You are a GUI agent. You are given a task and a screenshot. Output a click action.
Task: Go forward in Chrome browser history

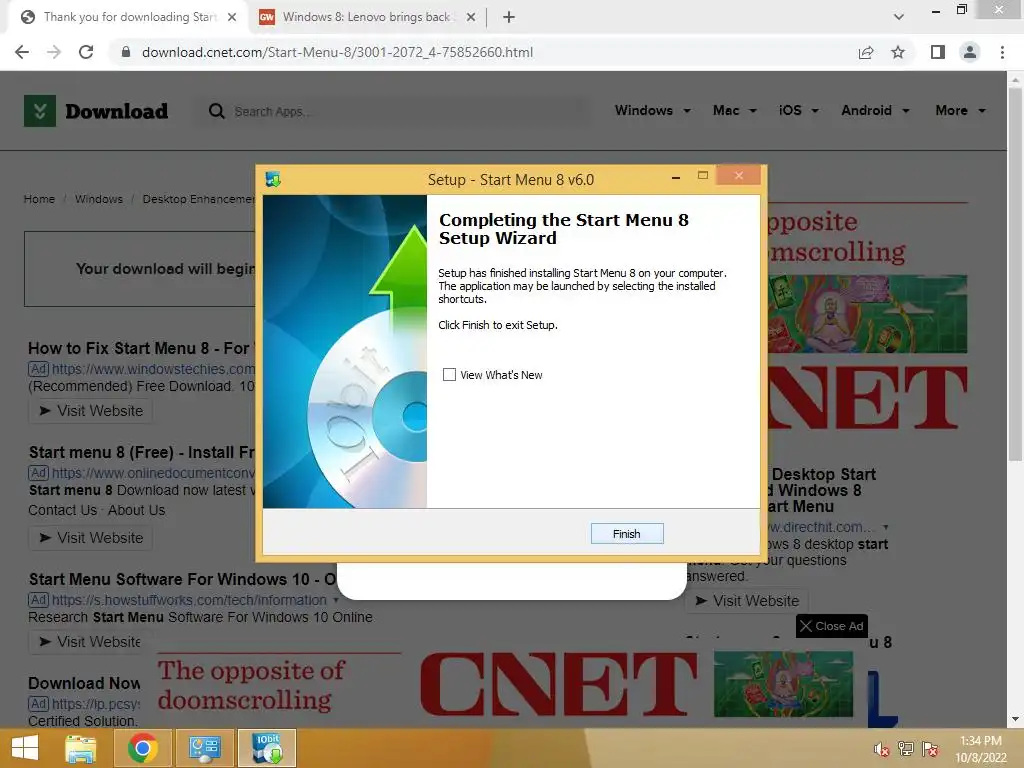54,52
